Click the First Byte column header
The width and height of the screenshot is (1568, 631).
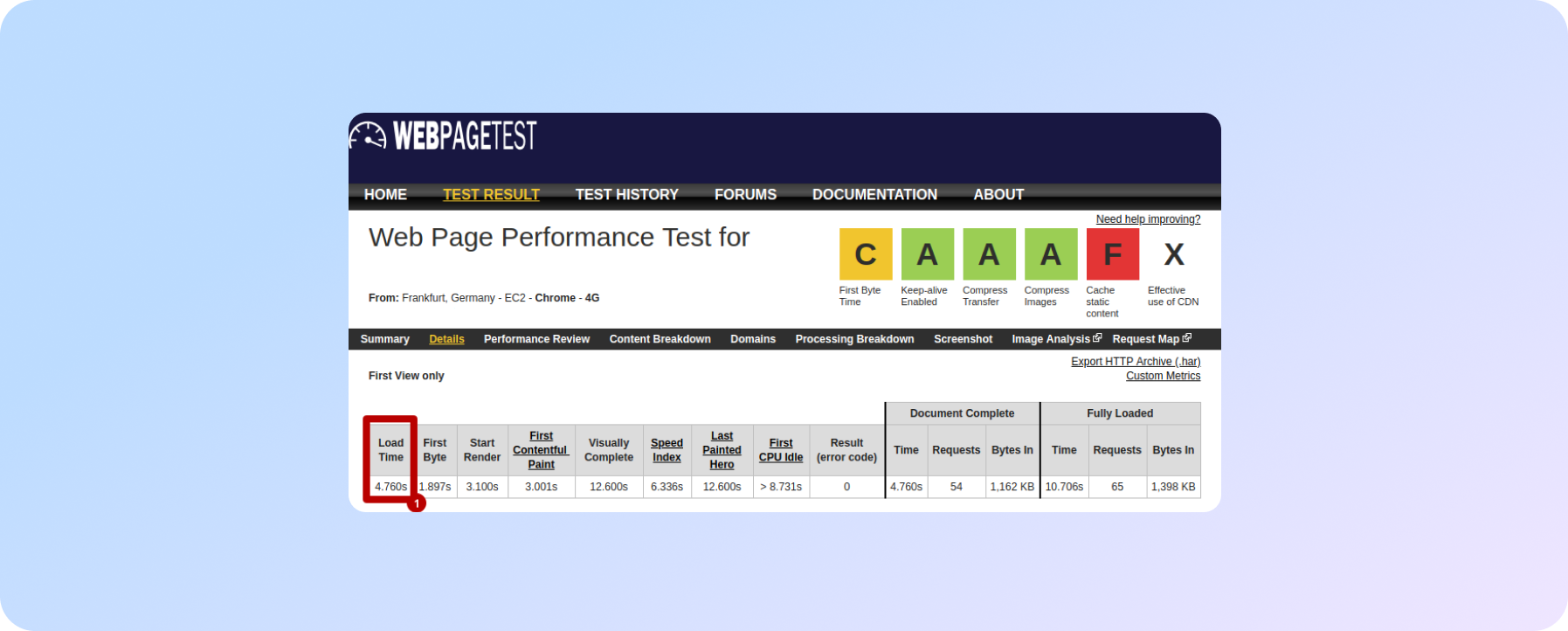click(435, 450)
